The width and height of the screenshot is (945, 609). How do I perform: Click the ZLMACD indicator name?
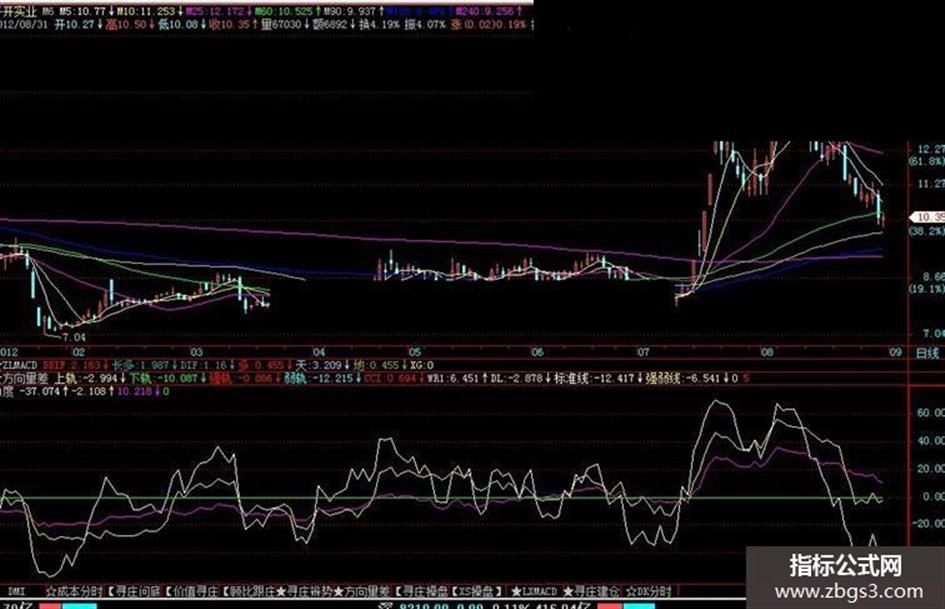pyautogui.click(x=20, y=365)
